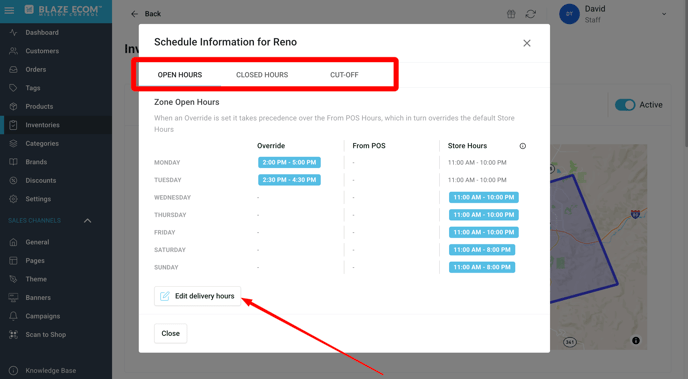The width and height of the screenshot is (688, 379).
Task: Select the Open Hours tab
Action: click(x=180, y=75)
